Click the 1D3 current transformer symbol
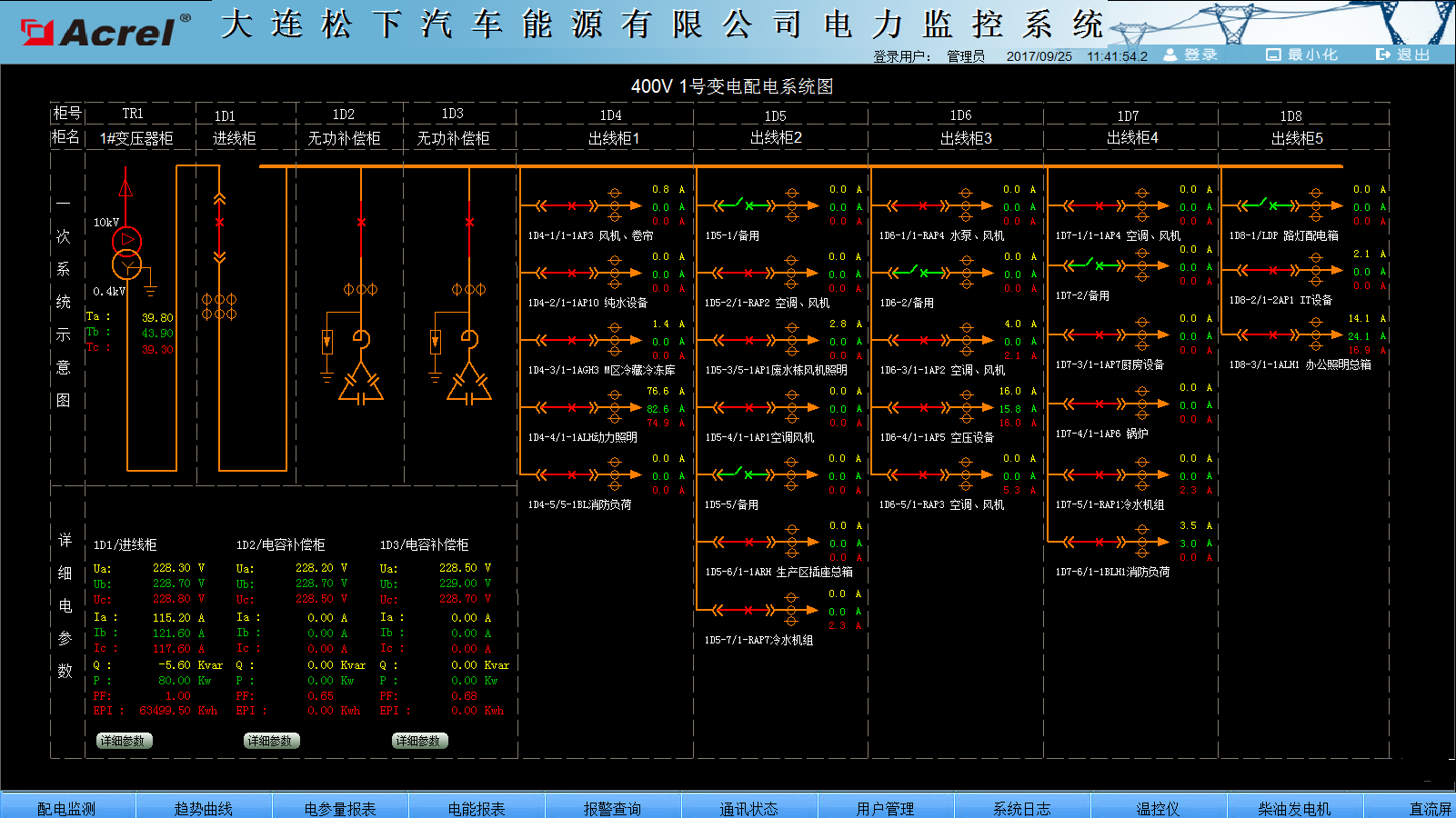Viewport: 1456px width, 818px height. coord(468,289)
